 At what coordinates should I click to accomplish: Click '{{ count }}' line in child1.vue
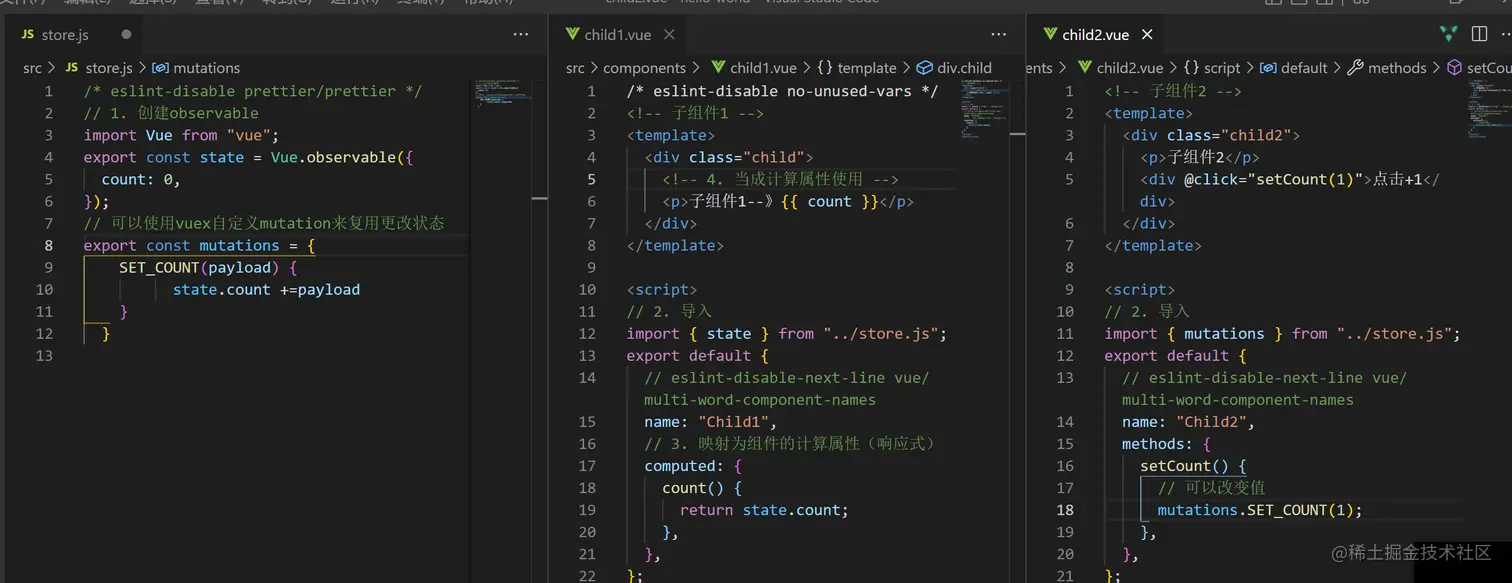[x=788, y=201]
